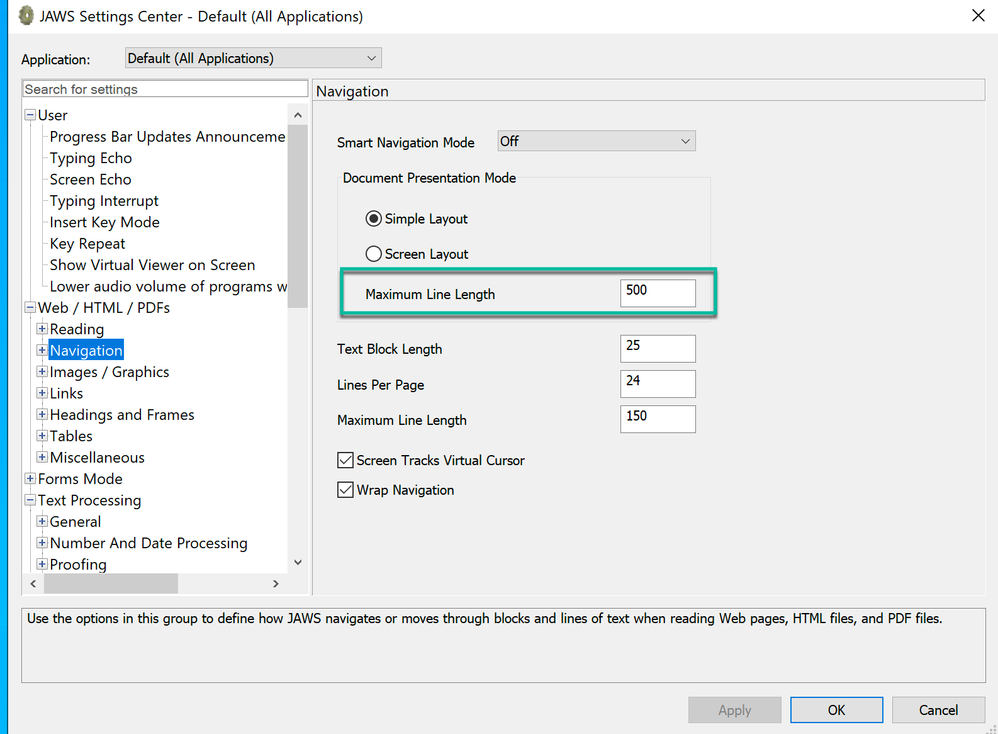Choose the Screen Layout radio button
998x734 pixels.
pos(374,254)
